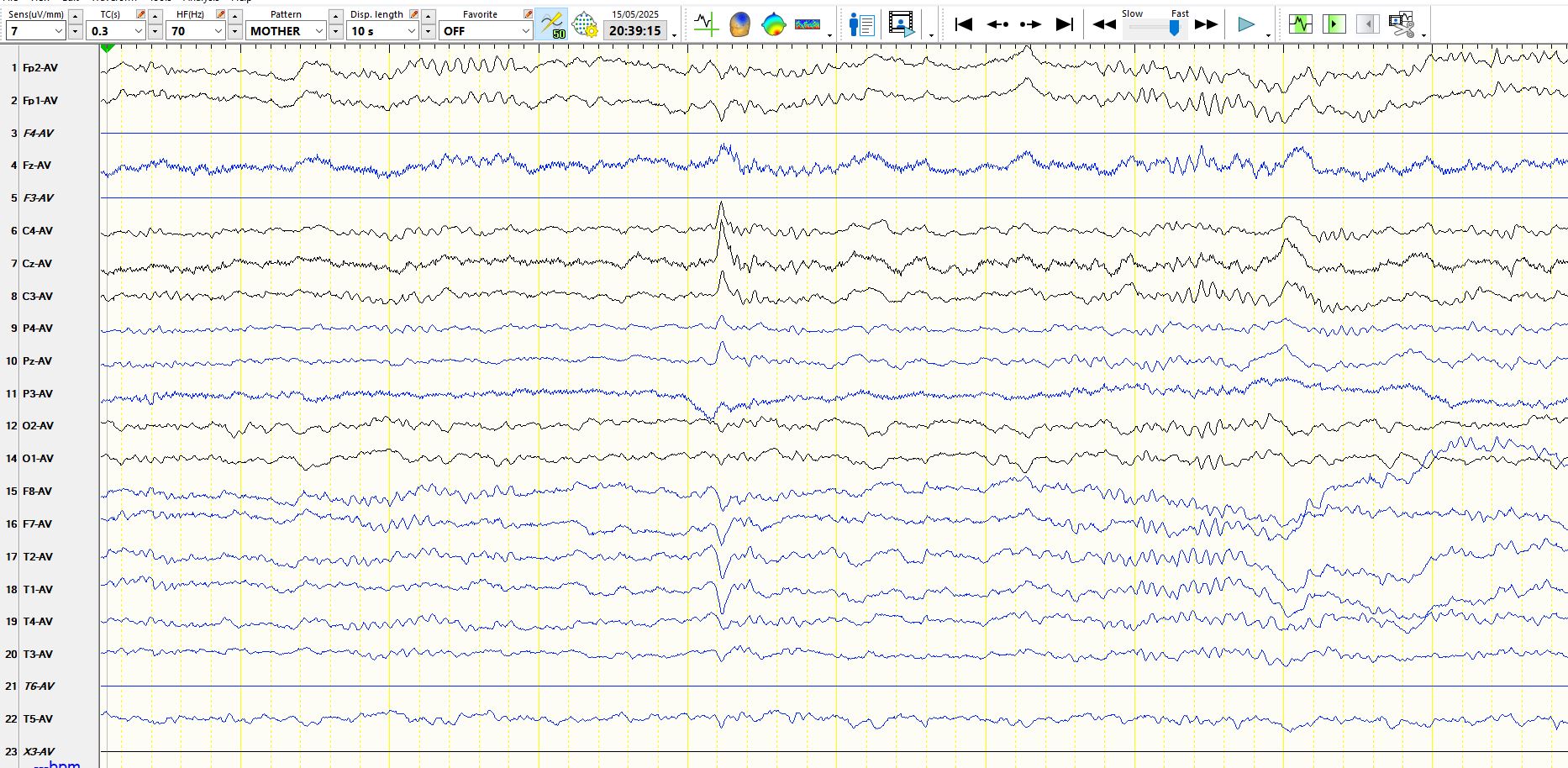Open the Sens(uV/mm) dropdown showing 7
Image resolution: width=1568 pixels, height=768 pixels.
(x=35, y=31)
